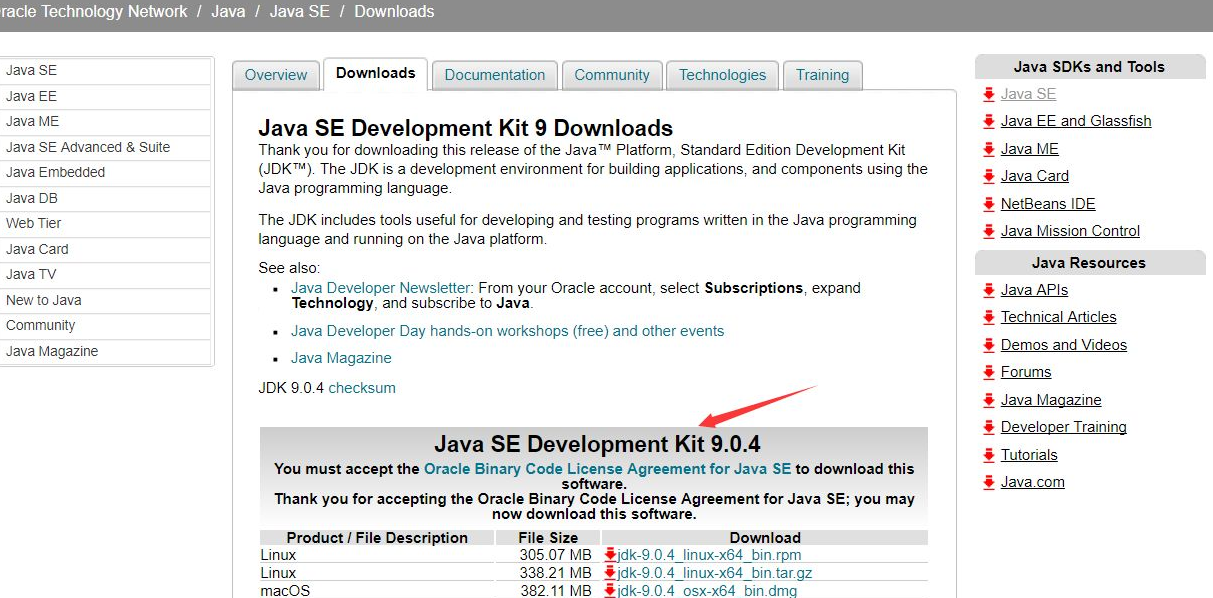Click the red arrow beside Developer Training
Image resolution: width=1213 pixels, height=598 pixels.
pos(988,427)
